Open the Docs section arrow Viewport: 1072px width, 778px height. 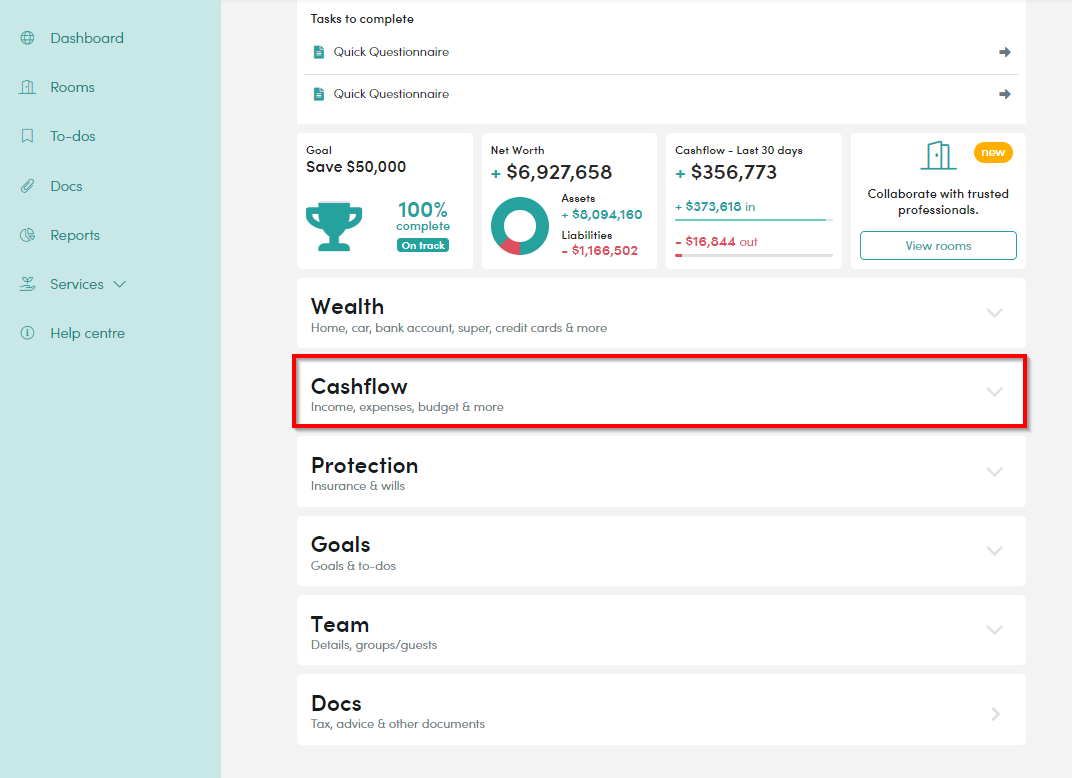click(995, 714)
